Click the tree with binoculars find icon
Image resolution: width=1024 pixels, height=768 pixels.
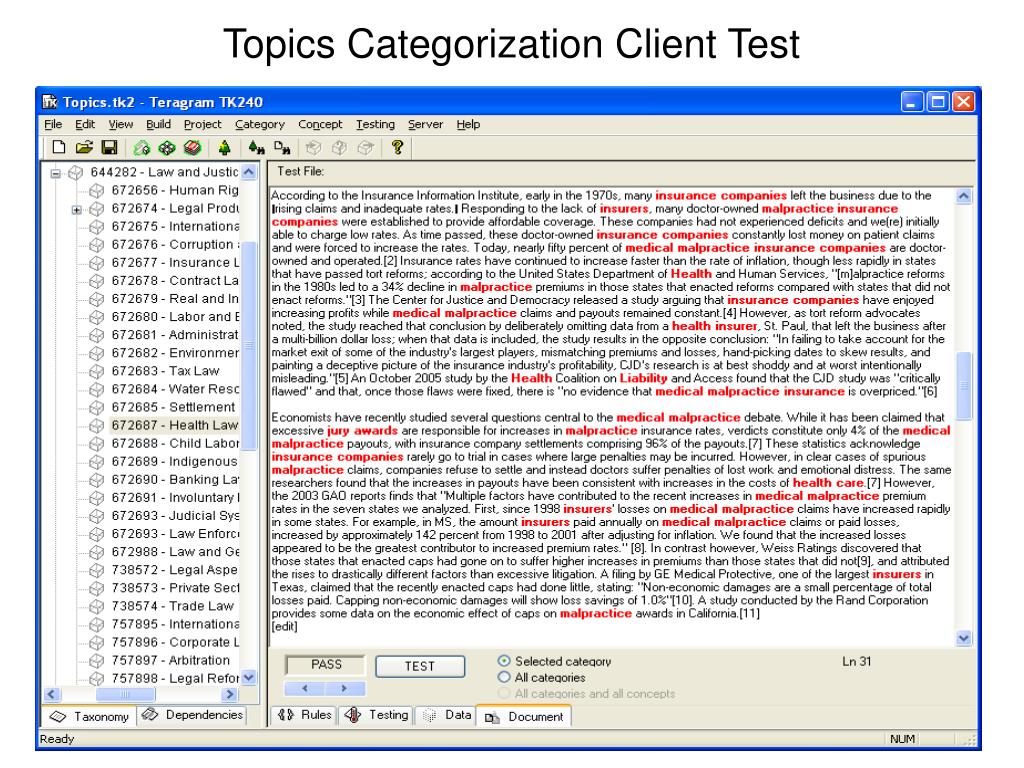point(257,148)
